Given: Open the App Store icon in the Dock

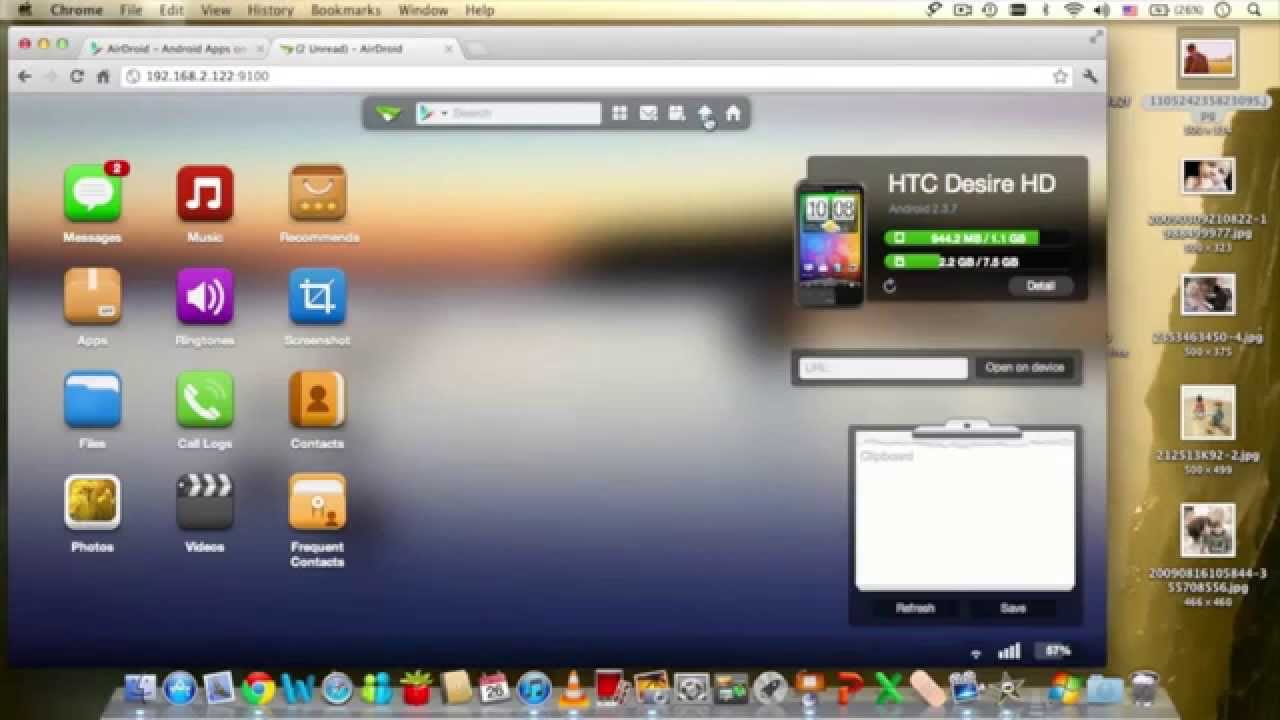Looking at the screenshot, I should (x=180, y=688).
